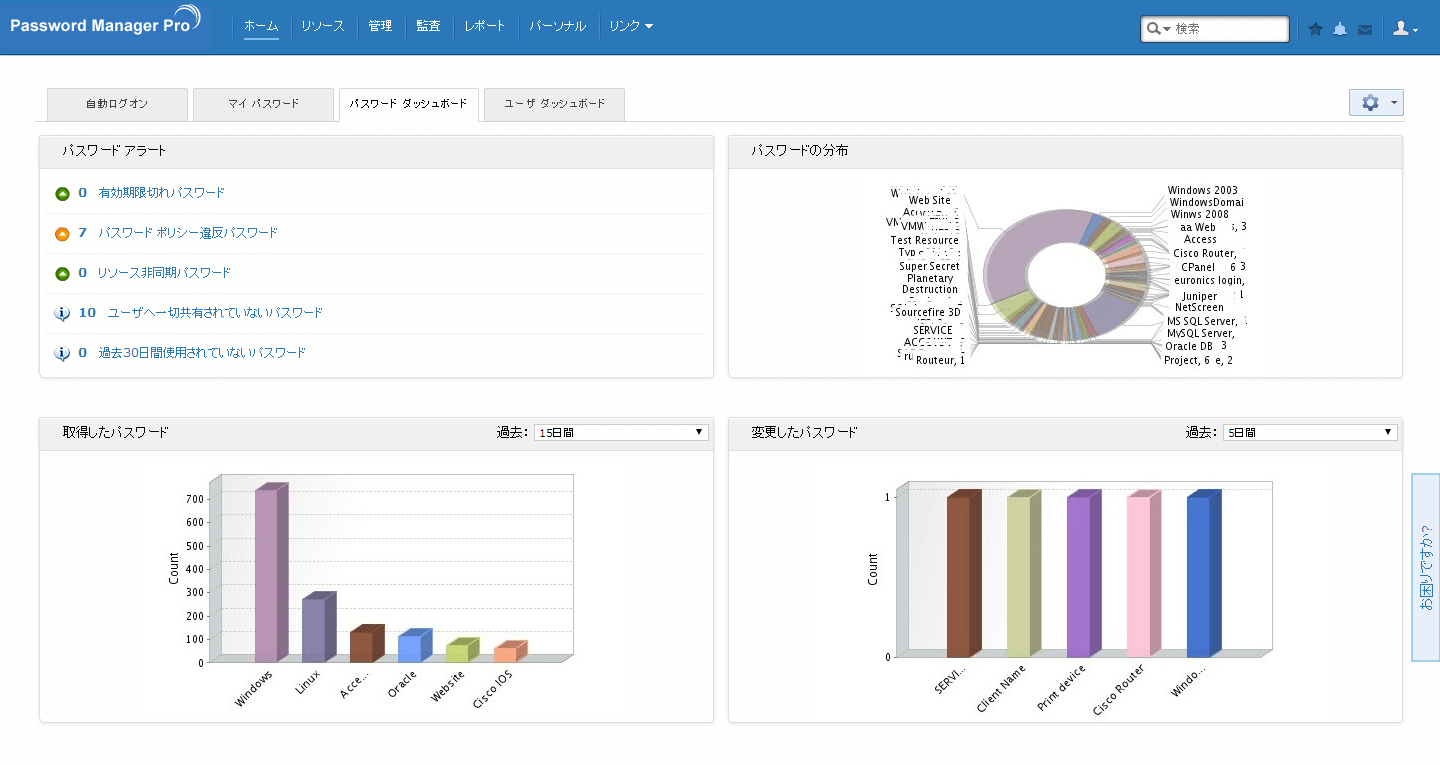This screenshot has height=765, width=1440.
Task: Click the blue Windo... bar in changed chart
Action: coord(1204,574)
